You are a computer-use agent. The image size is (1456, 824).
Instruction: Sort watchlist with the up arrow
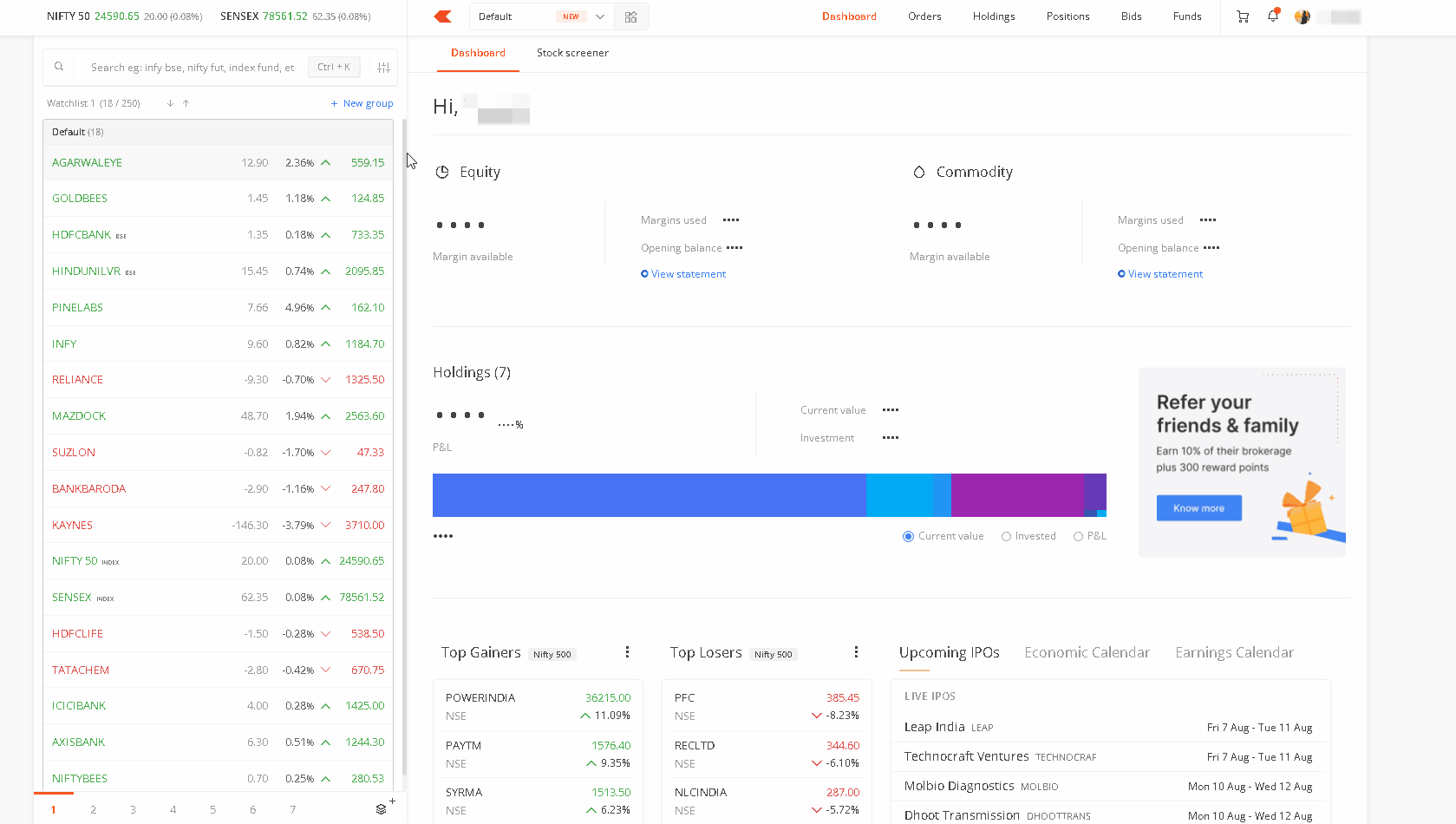[186, 103]
